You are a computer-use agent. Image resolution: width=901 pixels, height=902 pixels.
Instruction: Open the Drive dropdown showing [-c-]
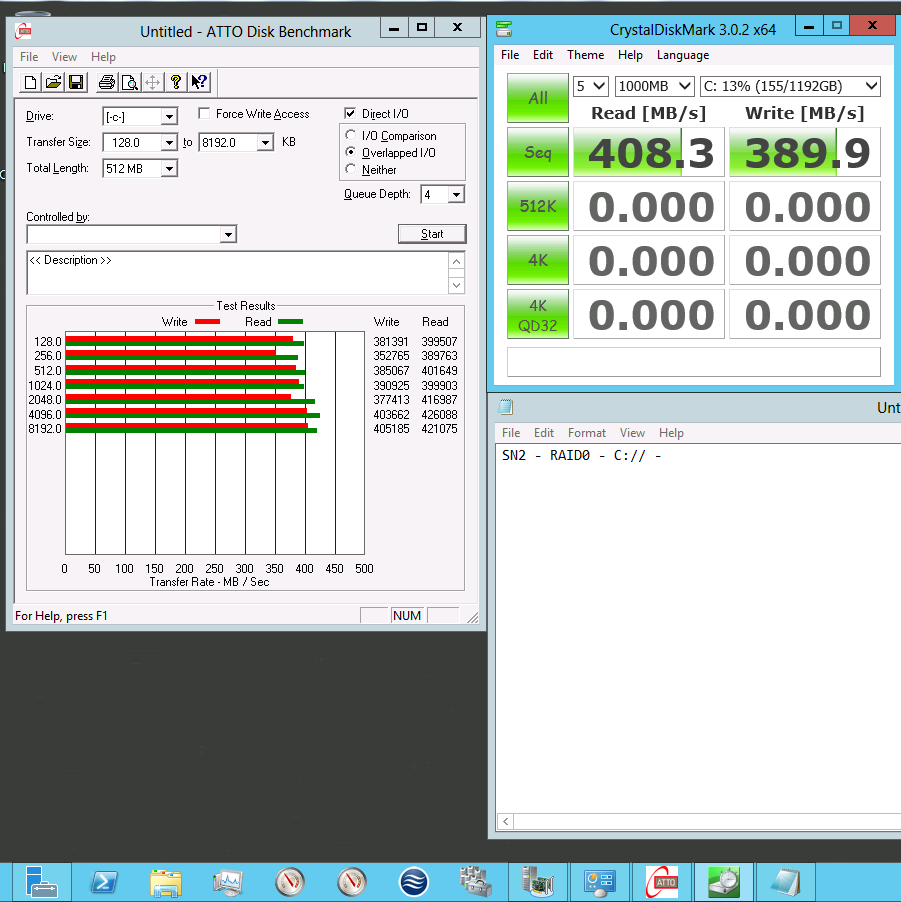(x=169, y=117)
